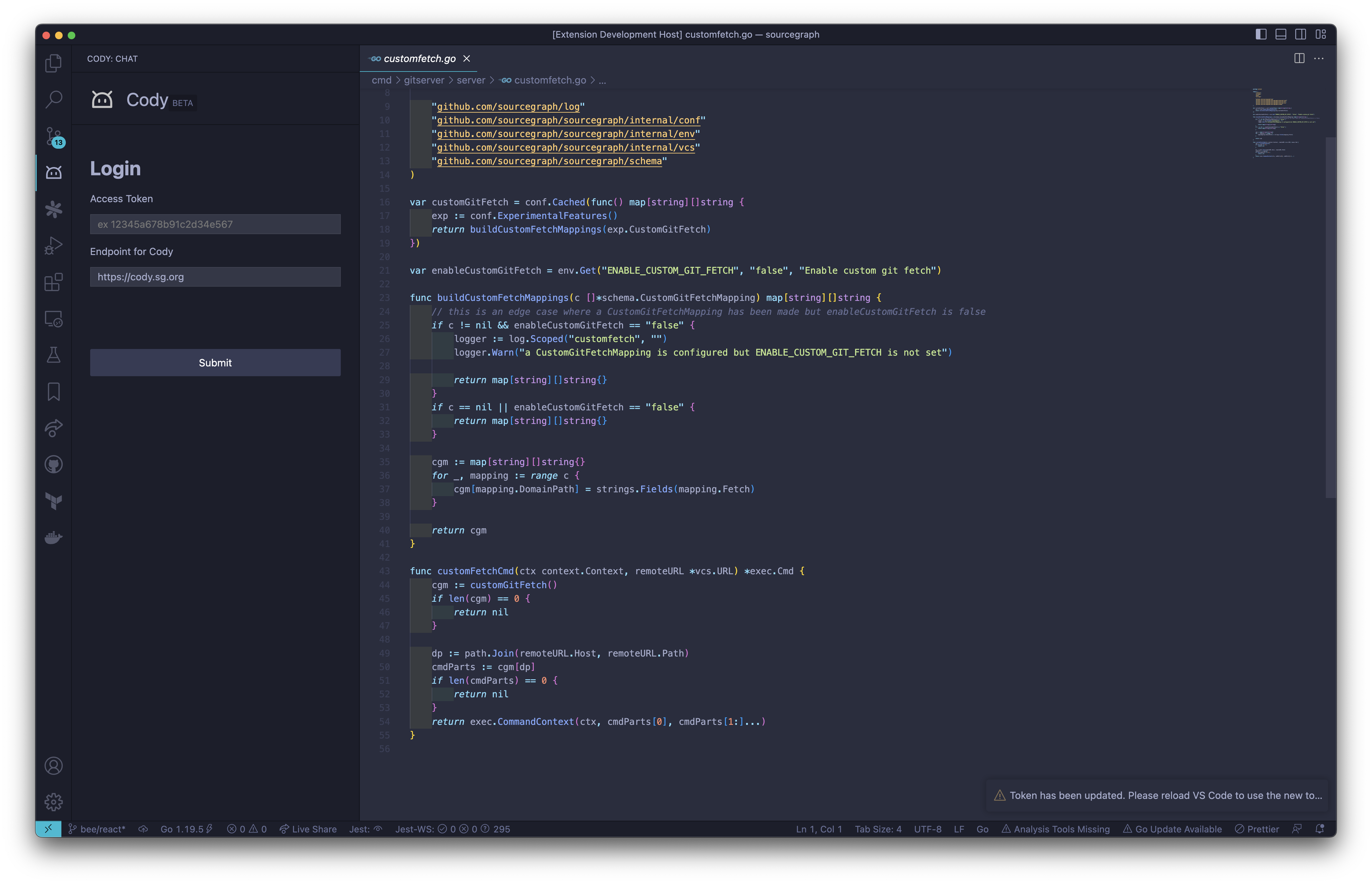Viewport: 1372px width, 884px height.
Task: Open the GitHub panel icon
Action: coord(53,464)
